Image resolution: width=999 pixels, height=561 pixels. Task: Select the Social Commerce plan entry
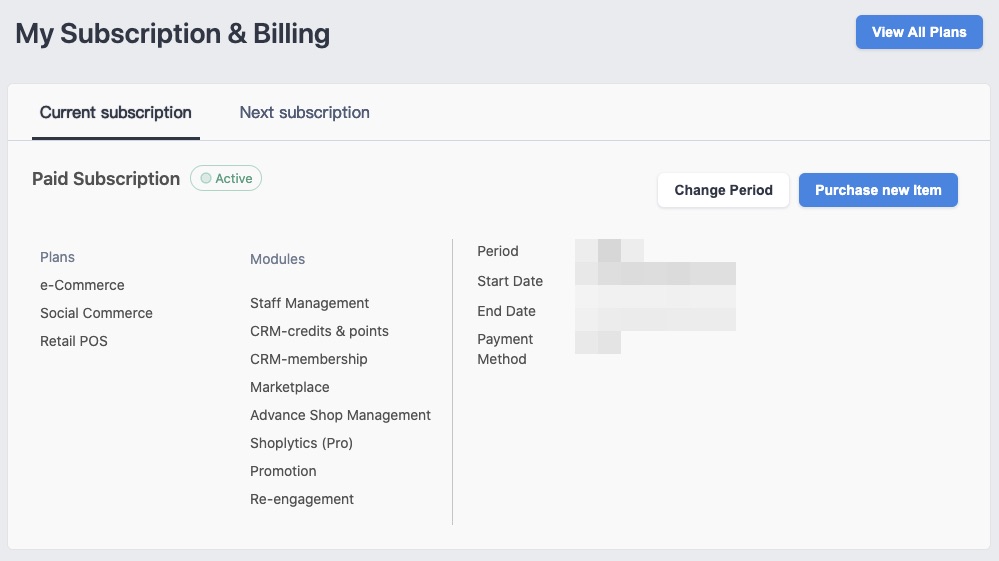click(96, 313)
